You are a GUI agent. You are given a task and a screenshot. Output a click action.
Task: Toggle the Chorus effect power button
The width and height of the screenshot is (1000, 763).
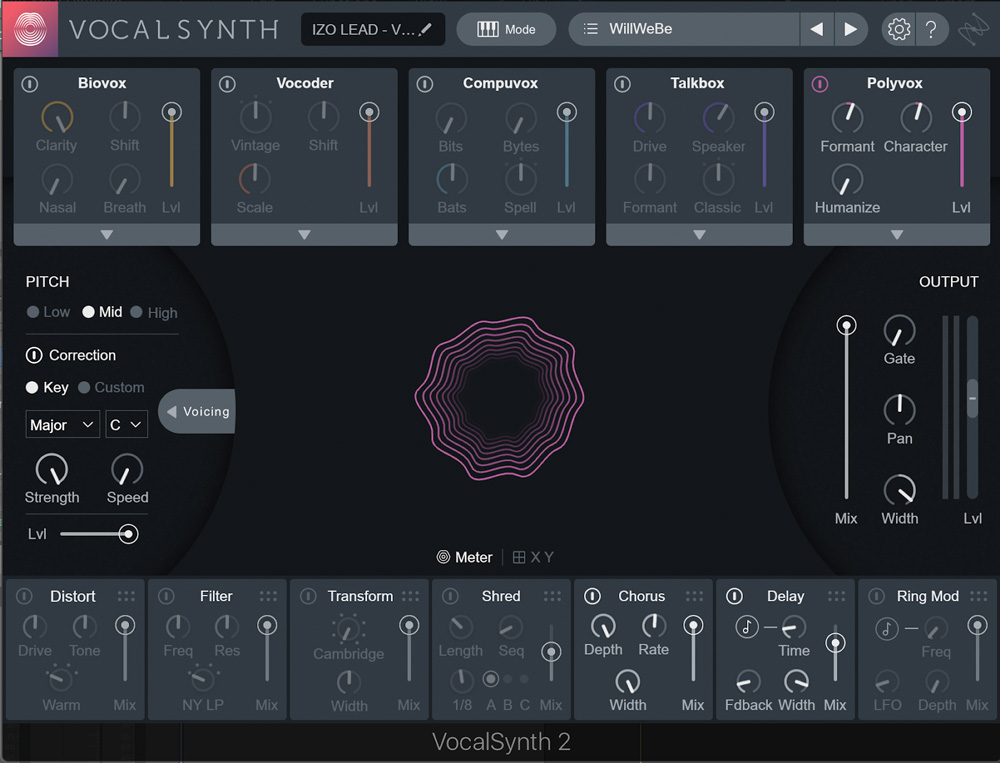pos(592,596)
